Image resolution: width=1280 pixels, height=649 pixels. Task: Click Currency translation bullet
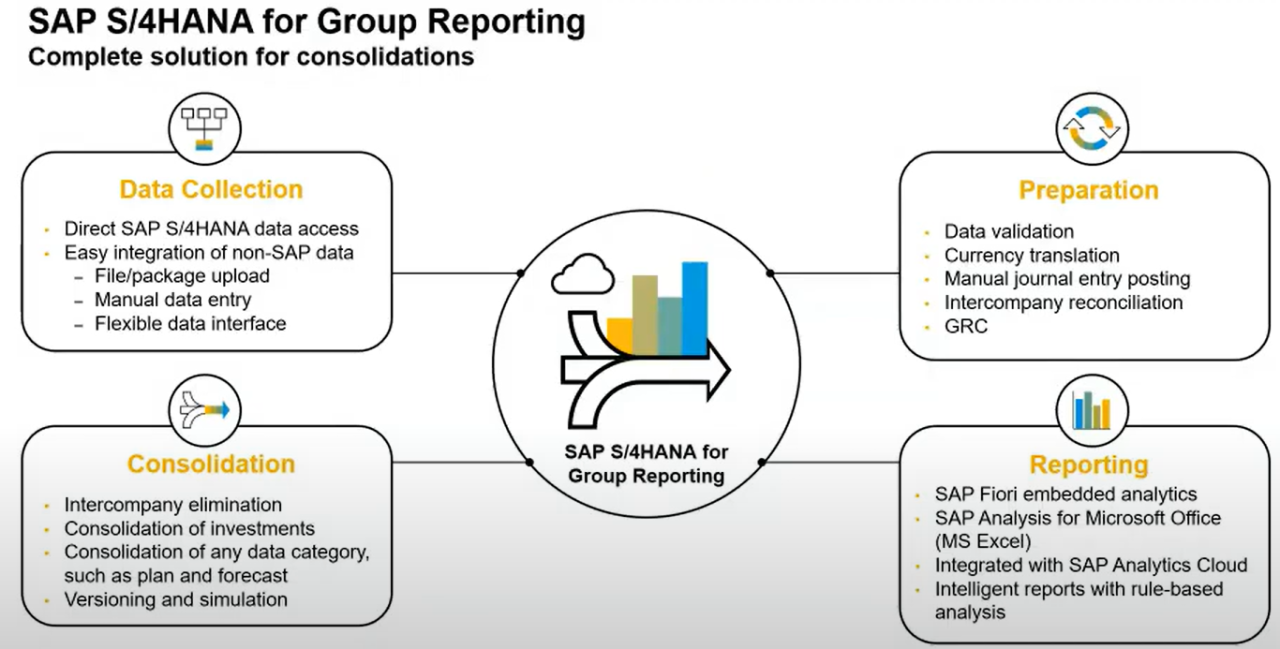[x=1032, y=255]
